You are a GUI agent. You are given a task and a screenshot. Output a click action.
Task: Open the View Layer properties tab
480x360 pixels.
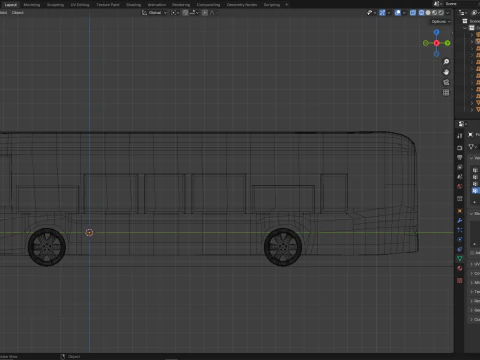(460, 167)
